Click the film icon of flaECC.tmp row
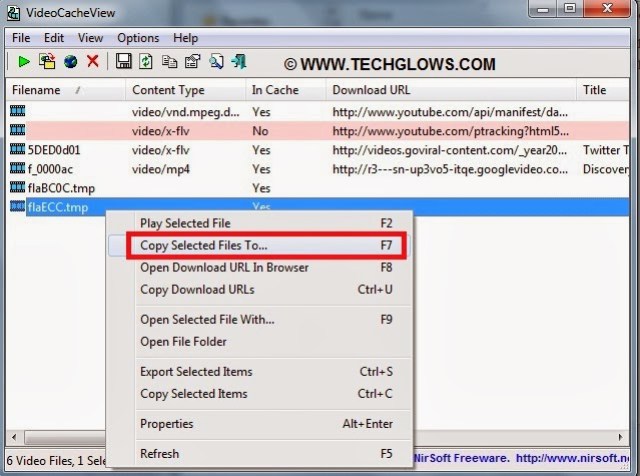This screenshot has width=640, height=476. [x=18, y=207]
